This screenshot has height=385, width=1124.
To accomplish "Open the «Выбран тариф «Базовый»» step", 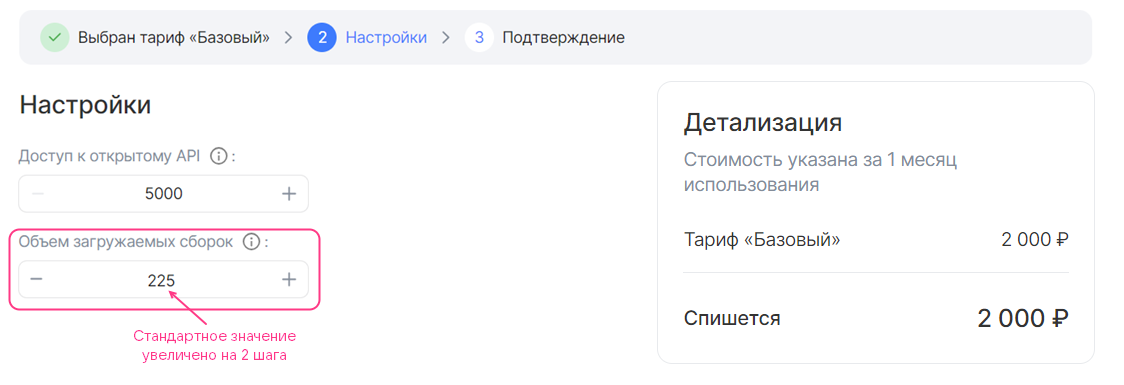I will (173, 37).
